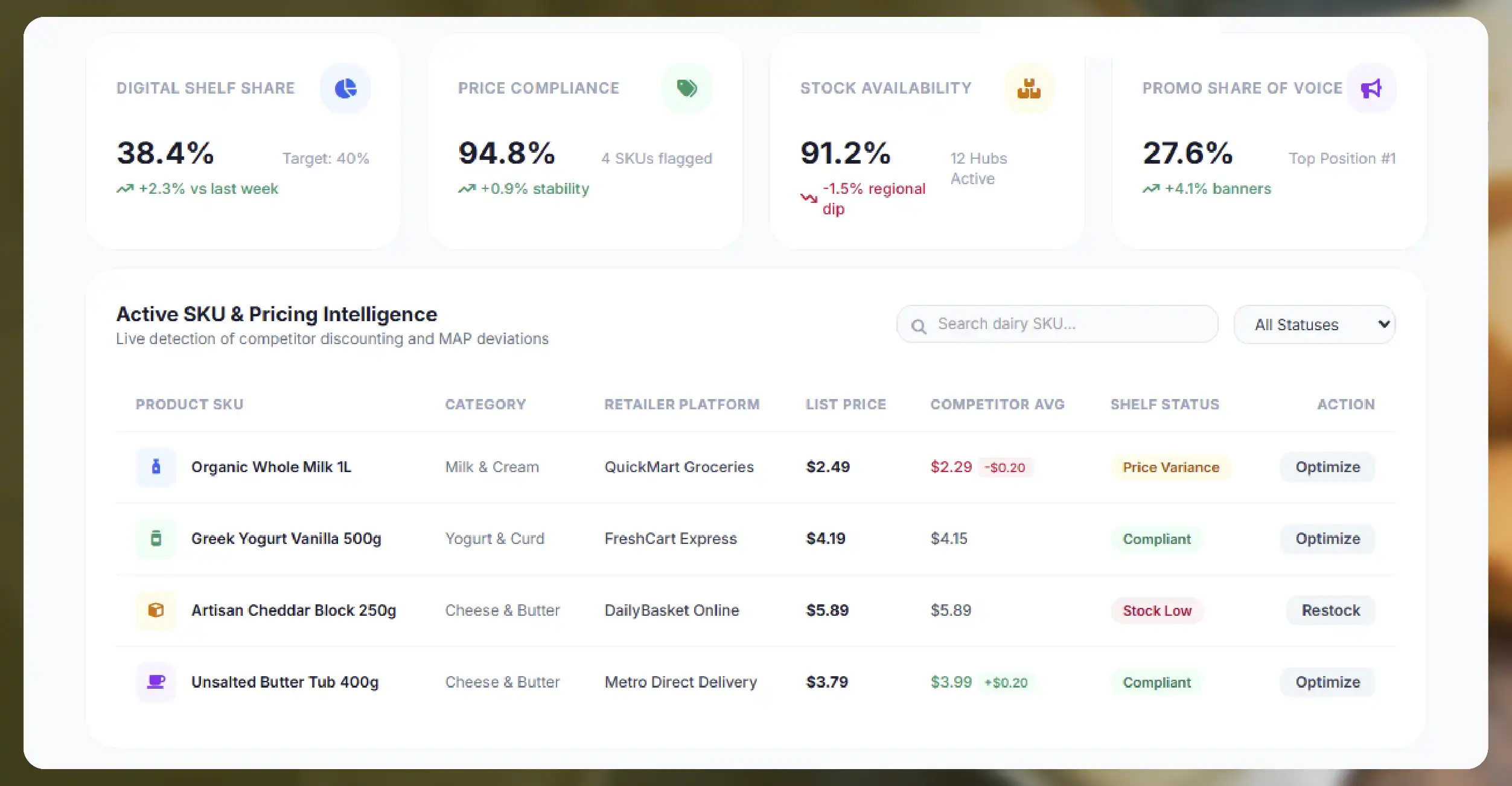Click the Price Compliance green tag icon
Image resolution: width=1512 pixels, height=786 pixels.
click(687, 88)
